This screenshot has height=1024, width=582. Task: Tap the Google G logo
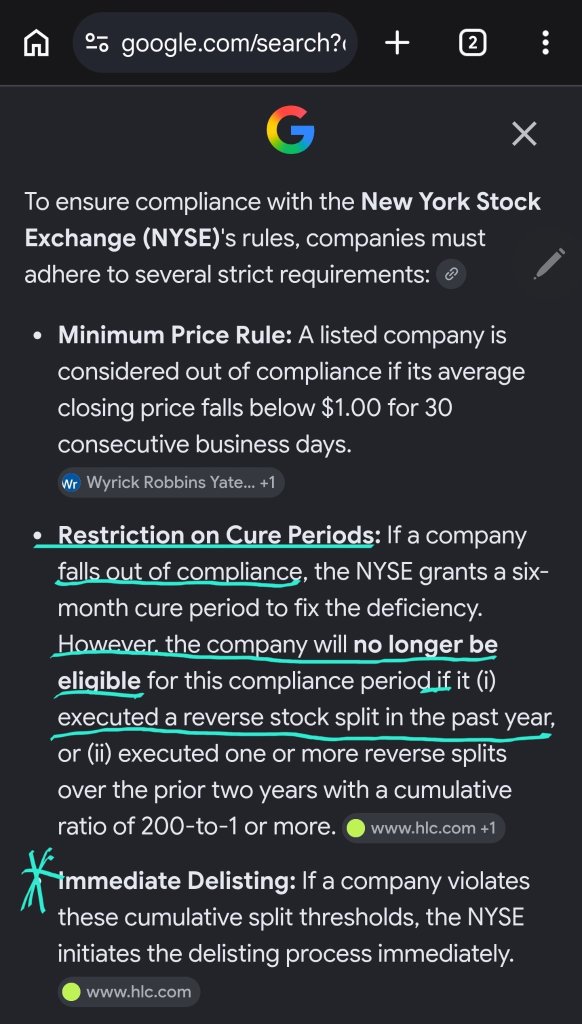click(x=291, y=130)
